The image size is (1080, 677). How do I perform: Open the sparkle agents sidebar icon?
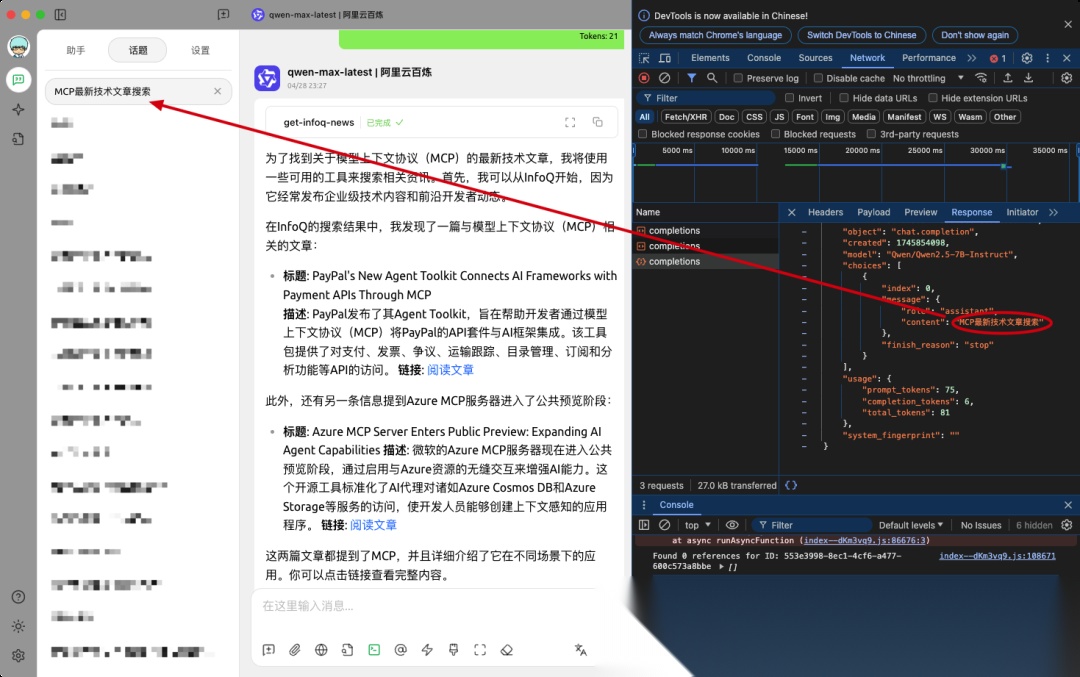[19, 110]
